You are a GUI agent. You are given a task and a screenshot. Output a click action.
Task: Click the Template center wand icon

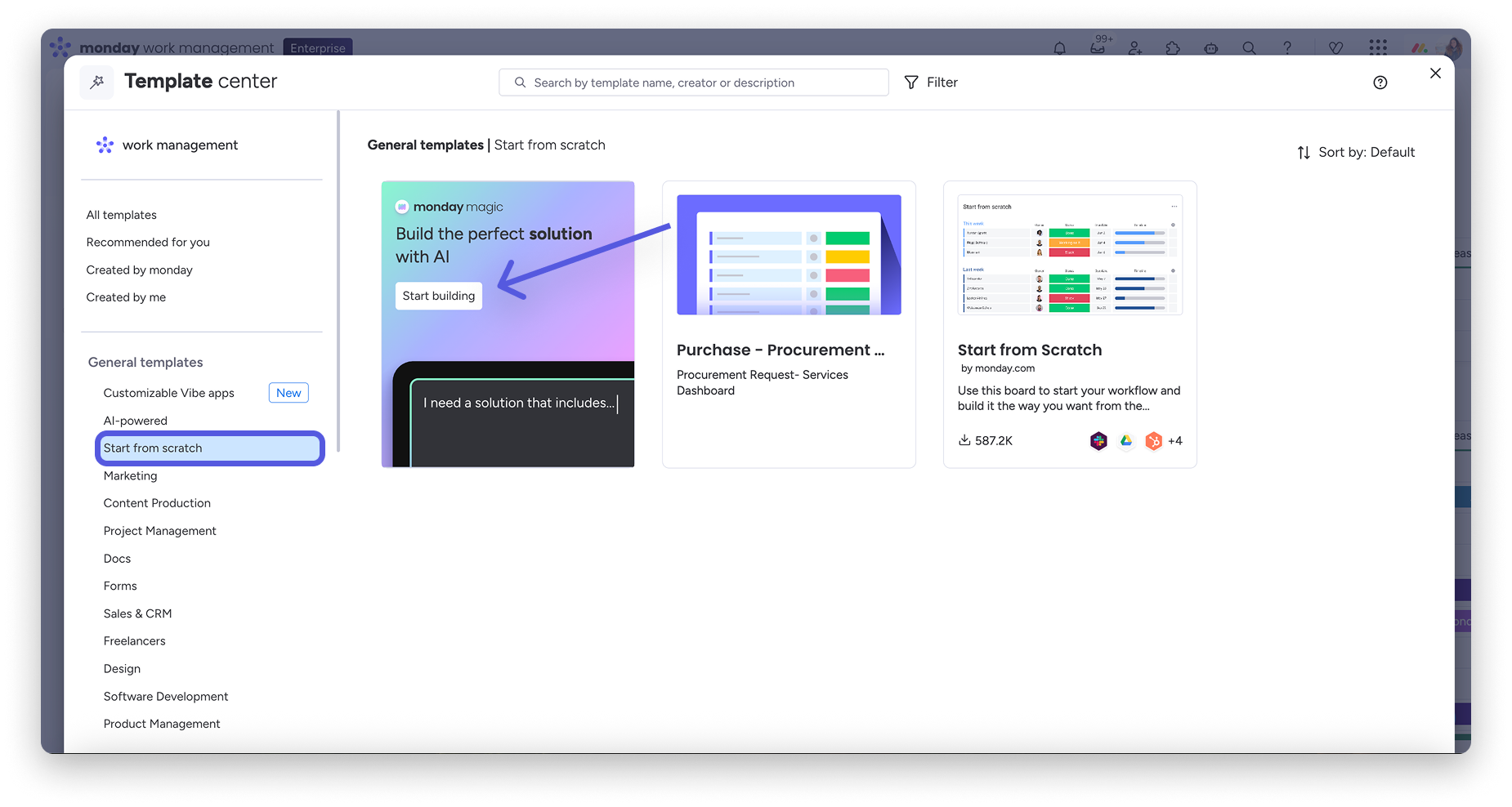click(97, 82)
